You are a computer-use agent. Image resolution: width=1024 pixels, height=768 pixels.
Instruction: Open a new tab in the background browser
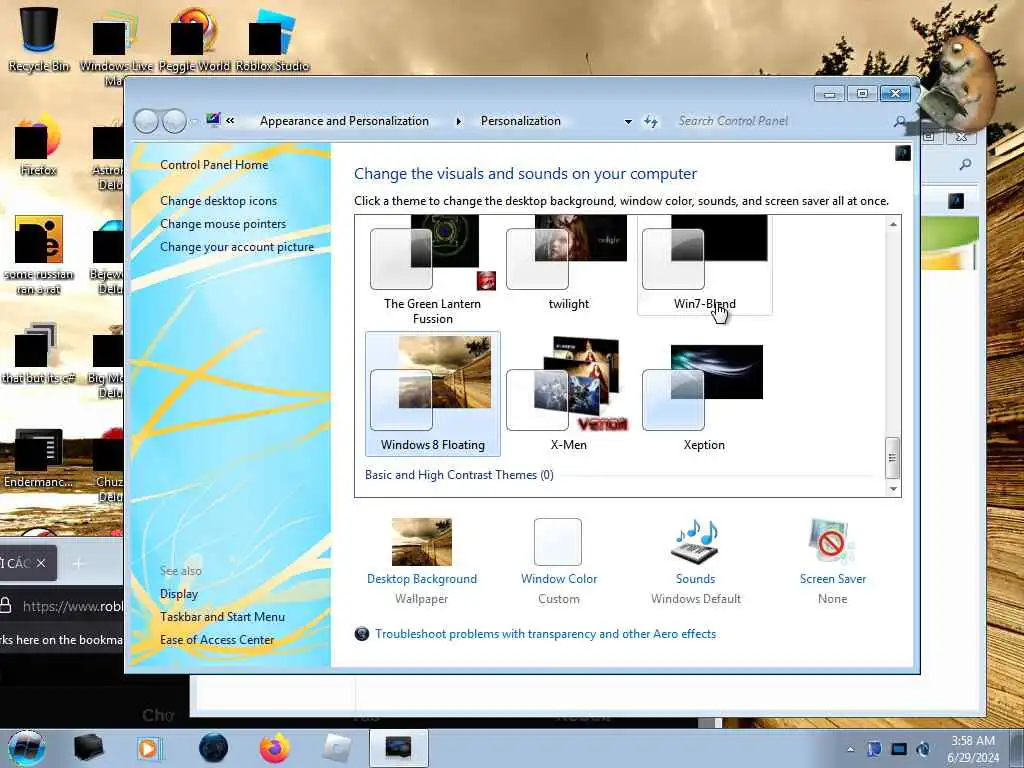(x=78, y=563)
